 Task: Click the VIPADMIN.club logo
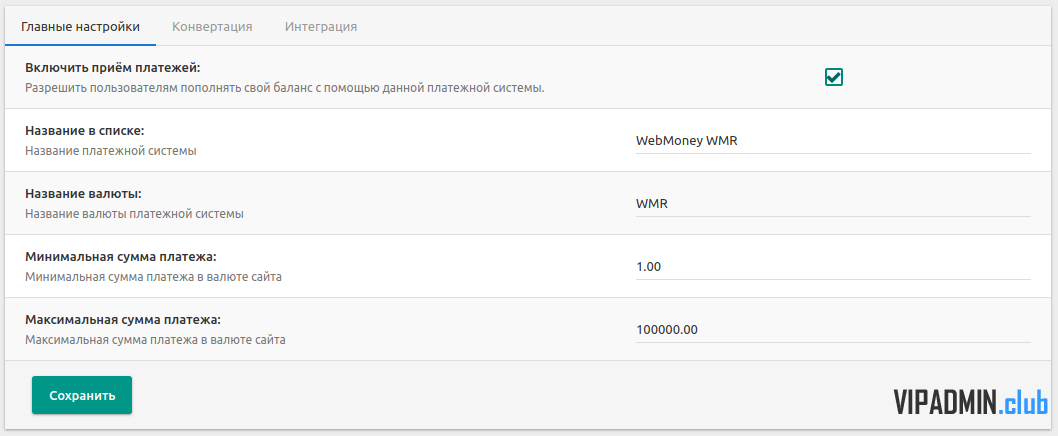971,402
